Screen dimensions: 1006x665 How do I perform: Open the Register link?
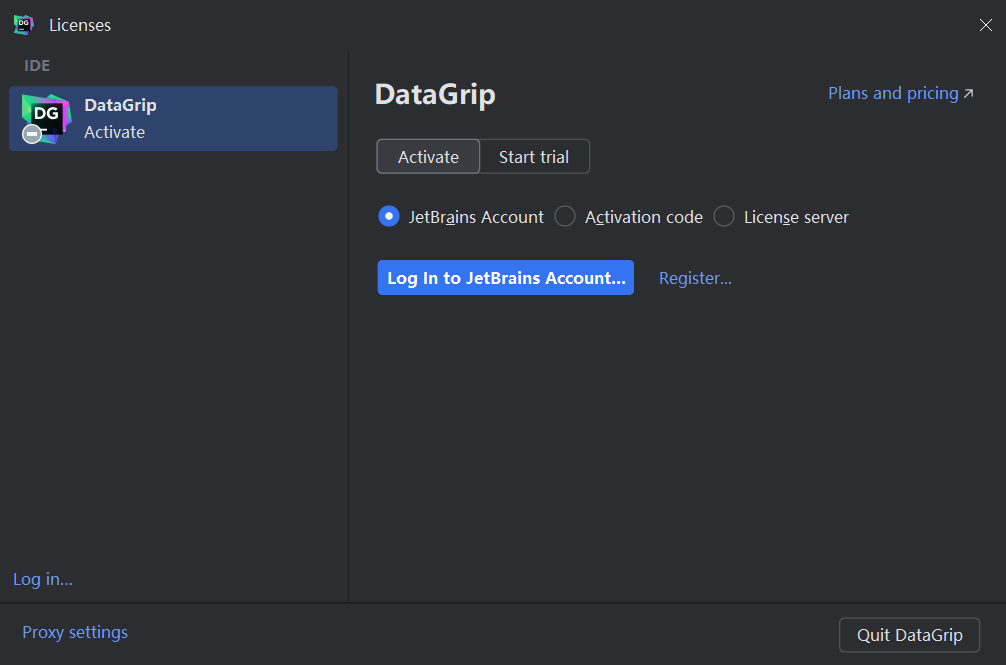click(x=695, y=278)
